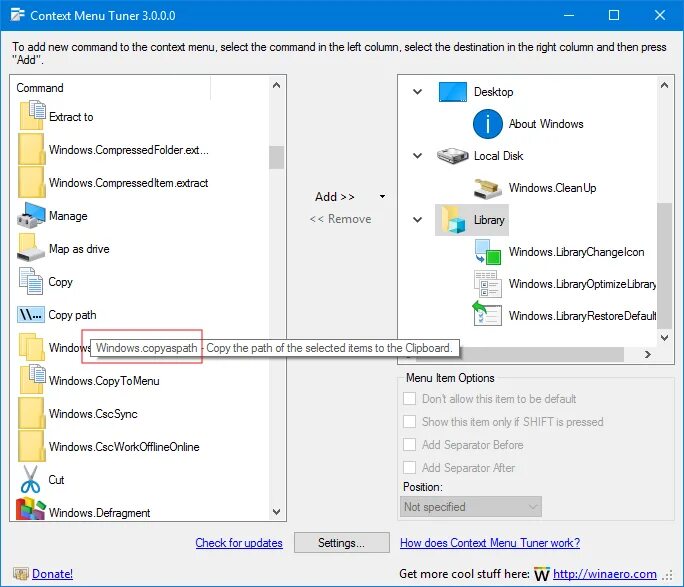Click the Winaero W logo icon
684x587 pixels.
pyautogui.click(x=541, y=574)
